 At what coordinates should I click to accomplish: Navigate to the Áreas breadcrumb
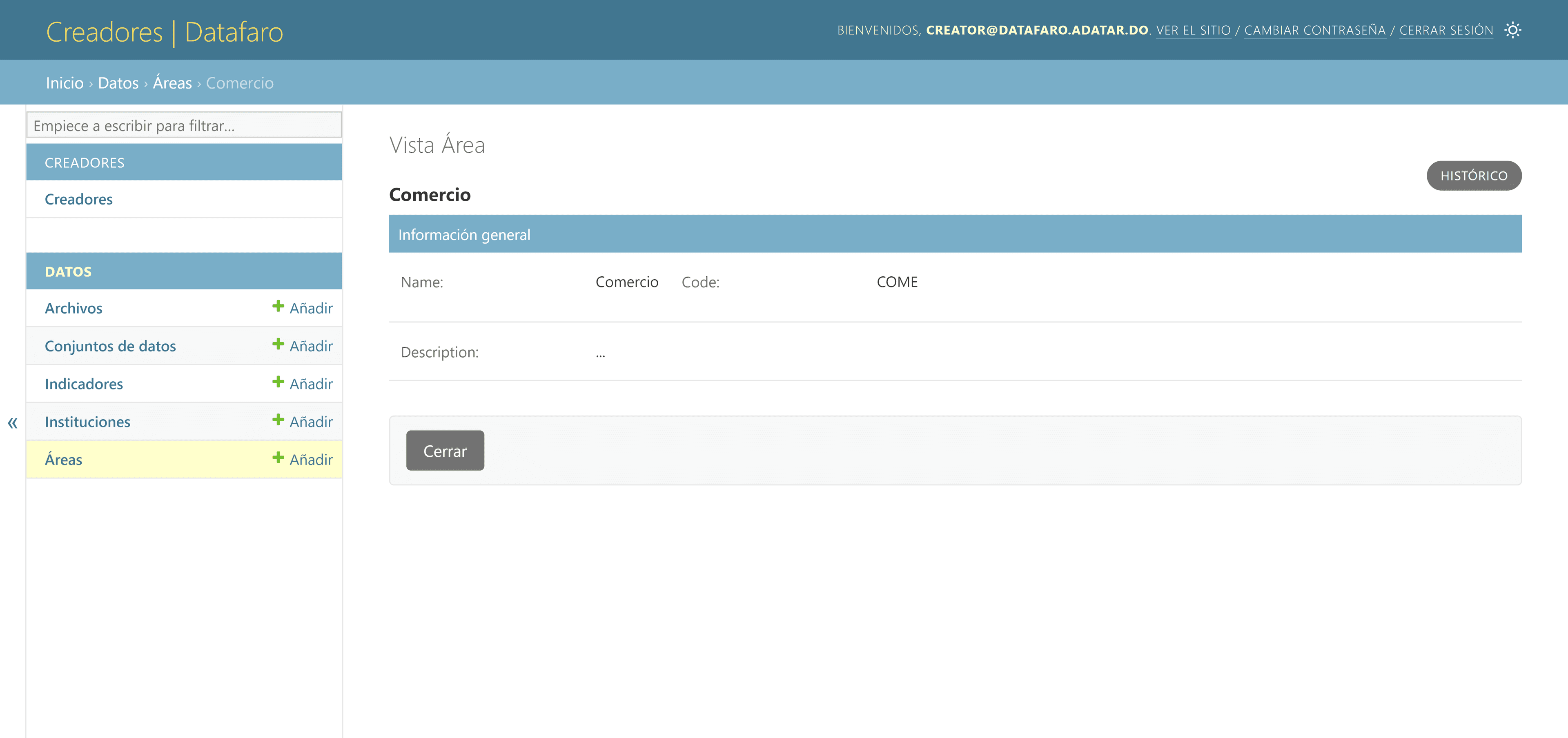pos(172,83)
